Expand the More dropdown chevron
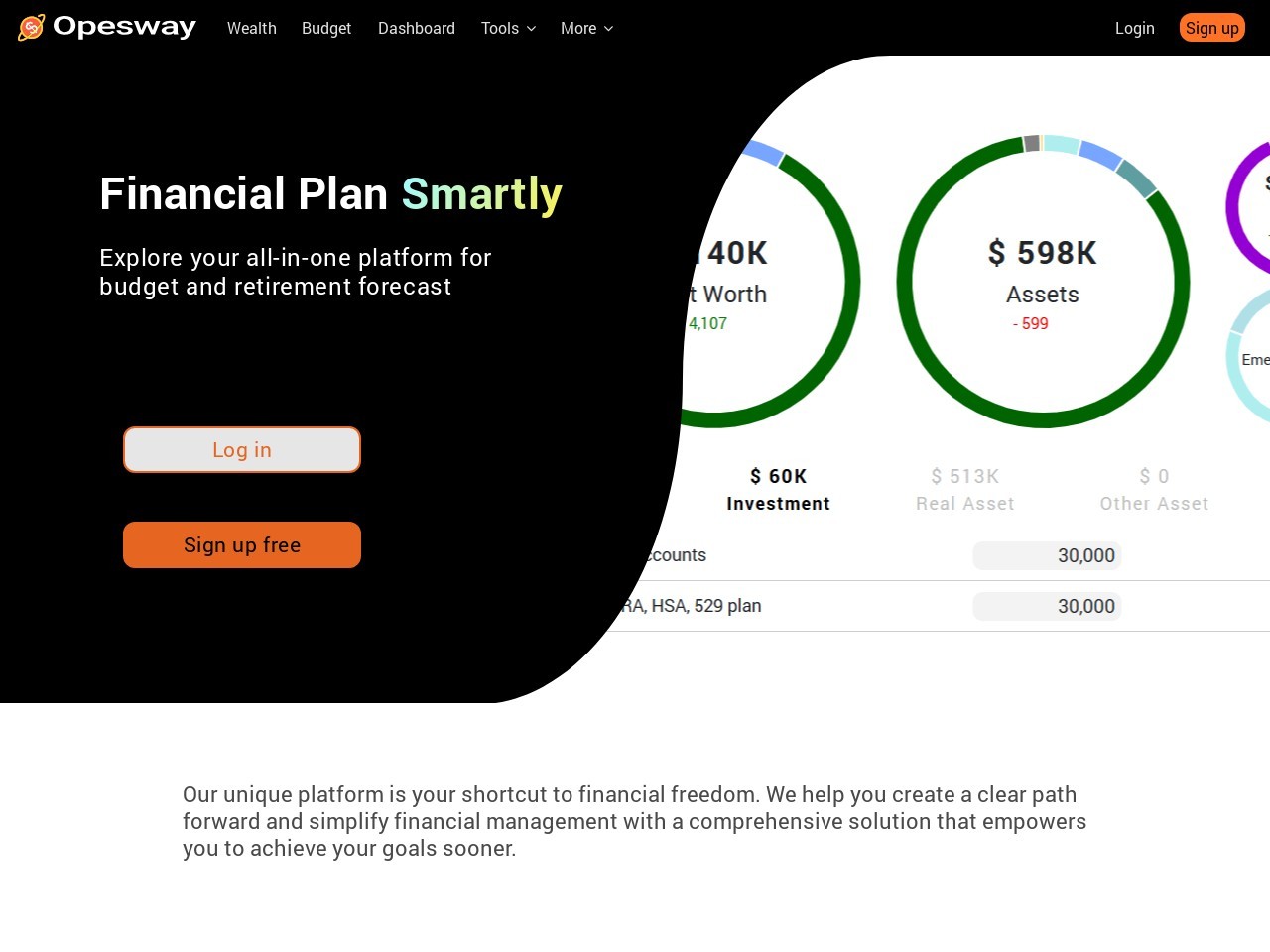The height and width of the screenshot is (952, 1270). coord(608,28)
